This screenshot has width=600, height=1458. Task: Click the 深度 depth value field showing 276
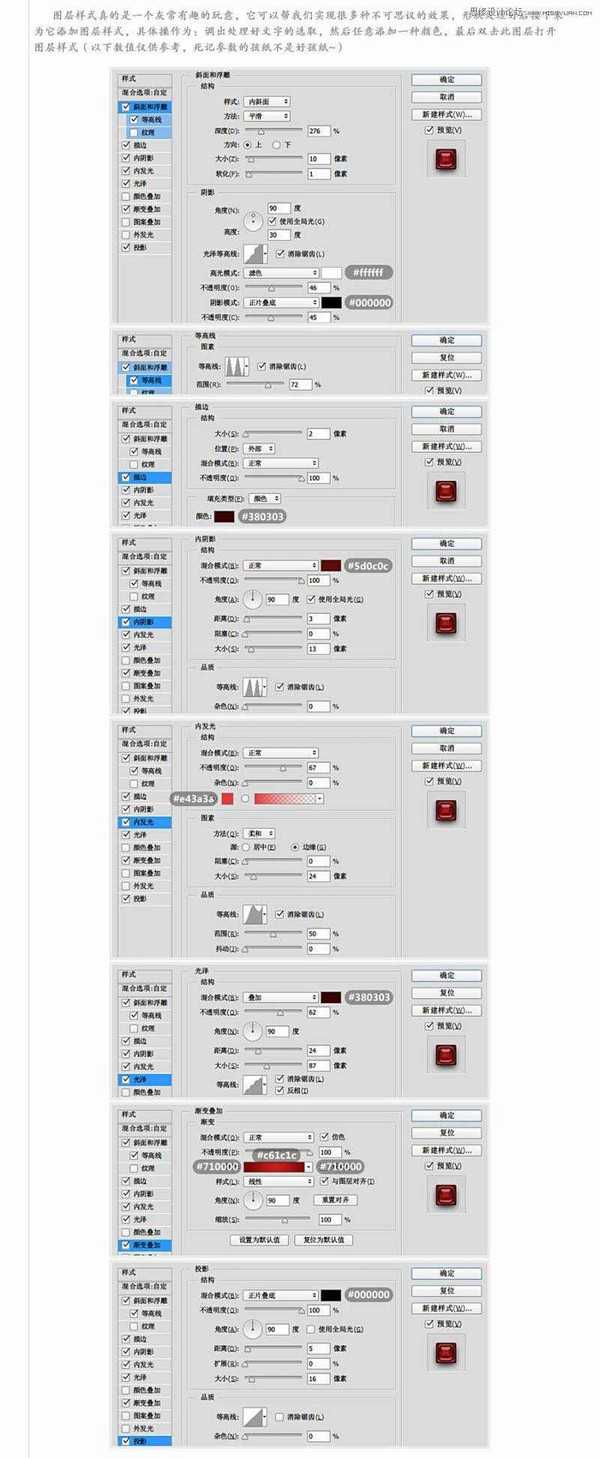coord(318,131)
